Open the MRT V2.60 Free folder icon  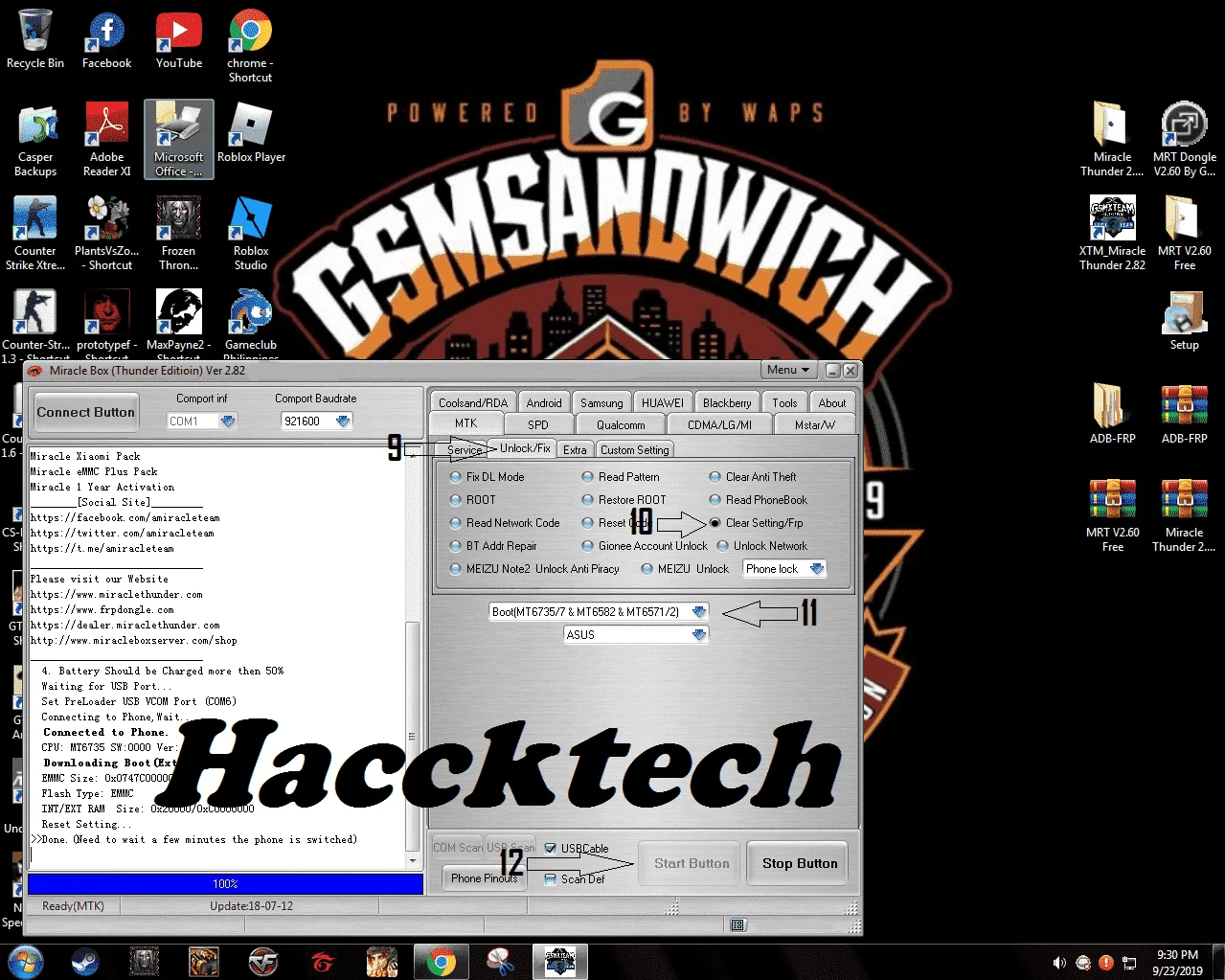click(1185, 234)
